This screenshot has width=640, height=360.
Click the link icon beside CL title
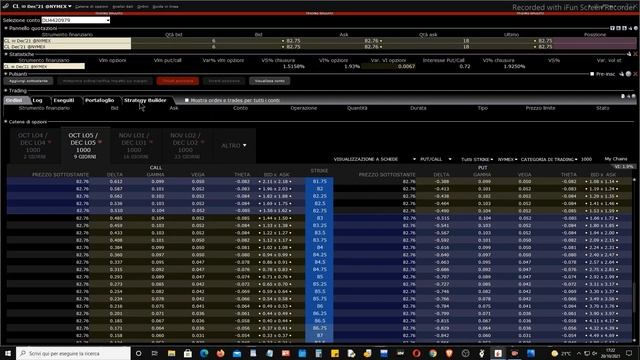6,6
